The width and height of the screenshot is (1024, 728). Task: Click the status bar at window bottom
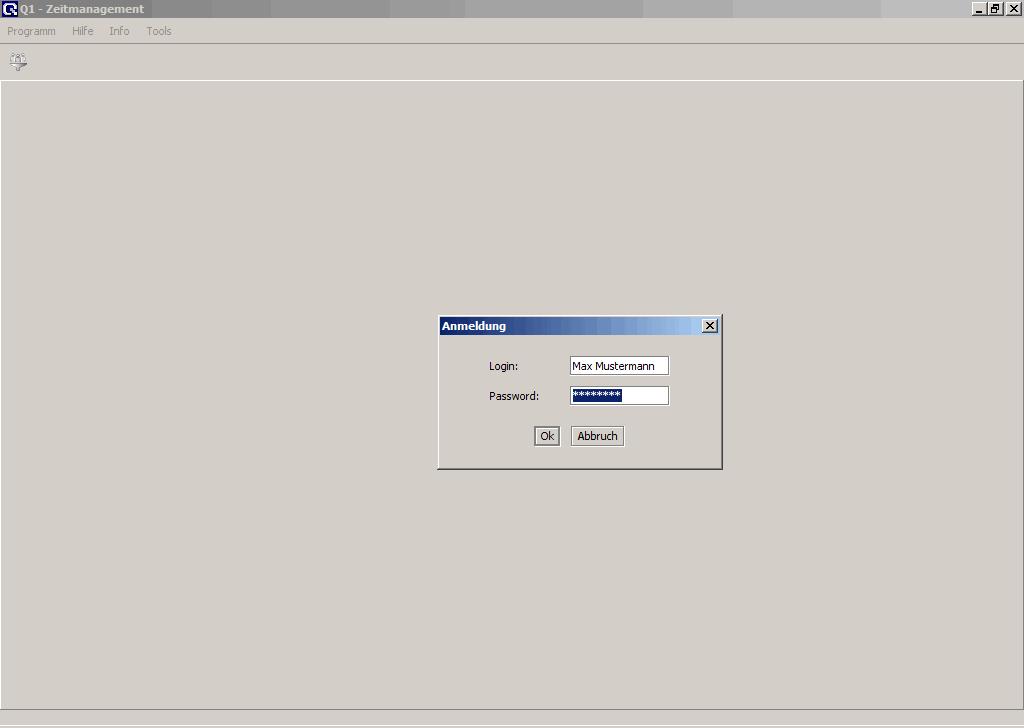click(512, 717)
